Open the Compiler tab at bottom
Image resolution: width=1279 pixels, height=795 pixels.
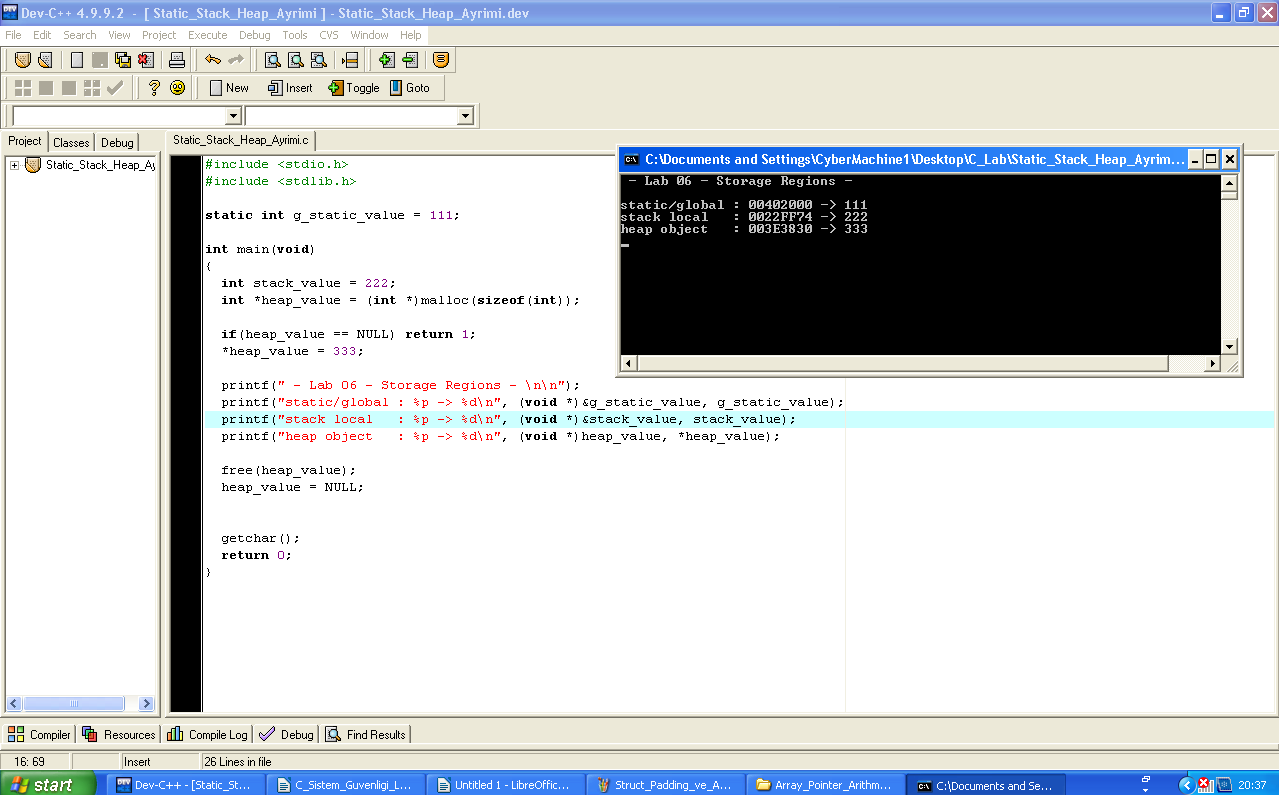point(40,734)
